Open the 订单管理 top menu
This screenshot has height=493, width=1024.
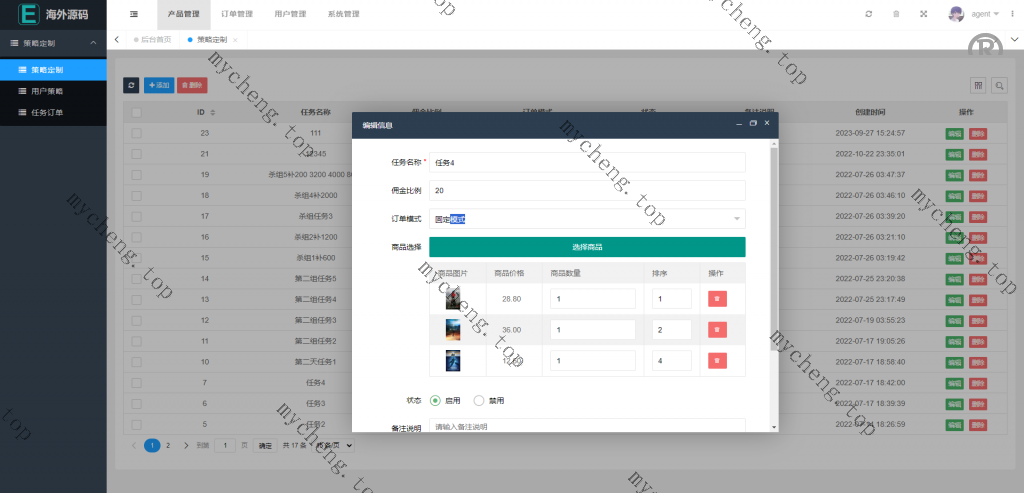(236, 14)
